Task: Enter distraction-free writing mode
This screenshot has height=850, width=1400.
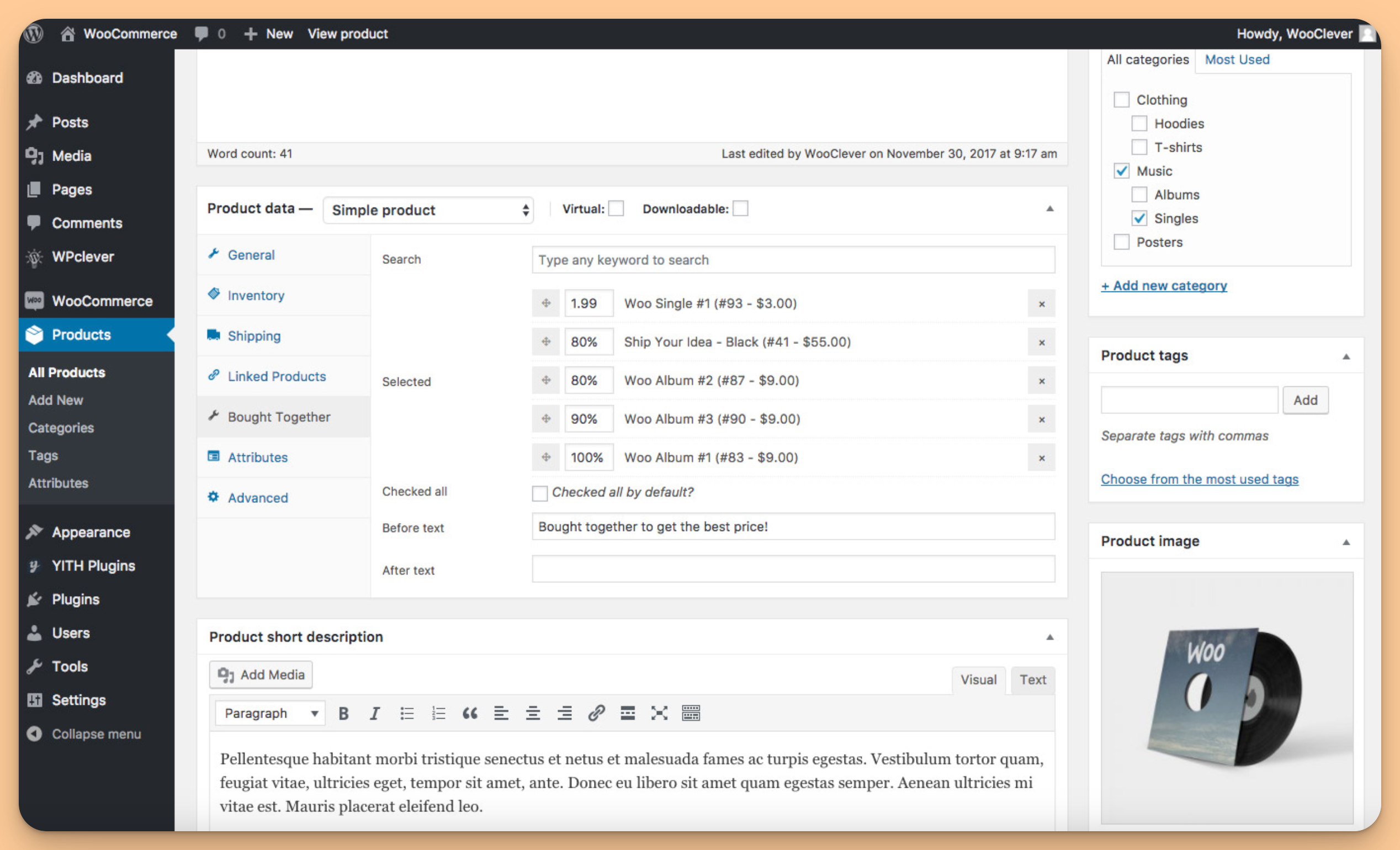Action: [x=659, y=713]
